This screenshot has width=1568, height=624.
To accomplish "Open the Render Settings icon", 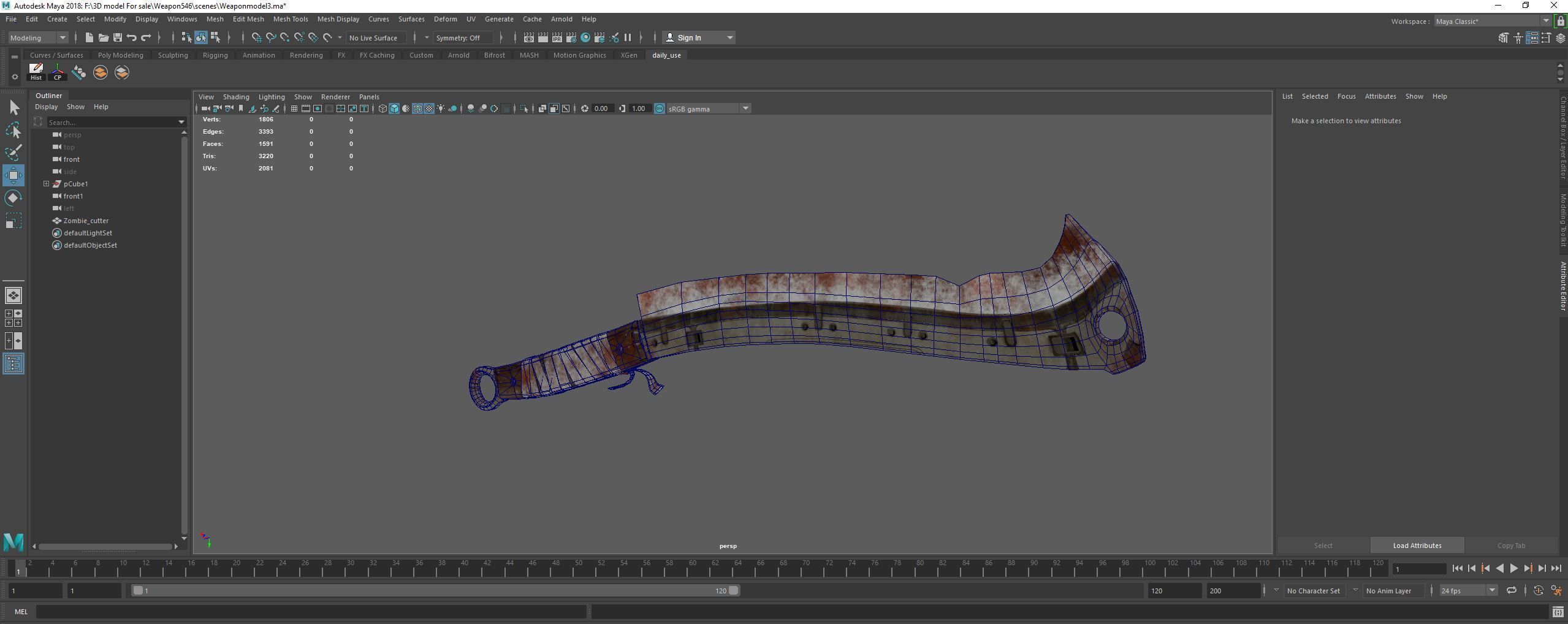I will pos(571,37).
